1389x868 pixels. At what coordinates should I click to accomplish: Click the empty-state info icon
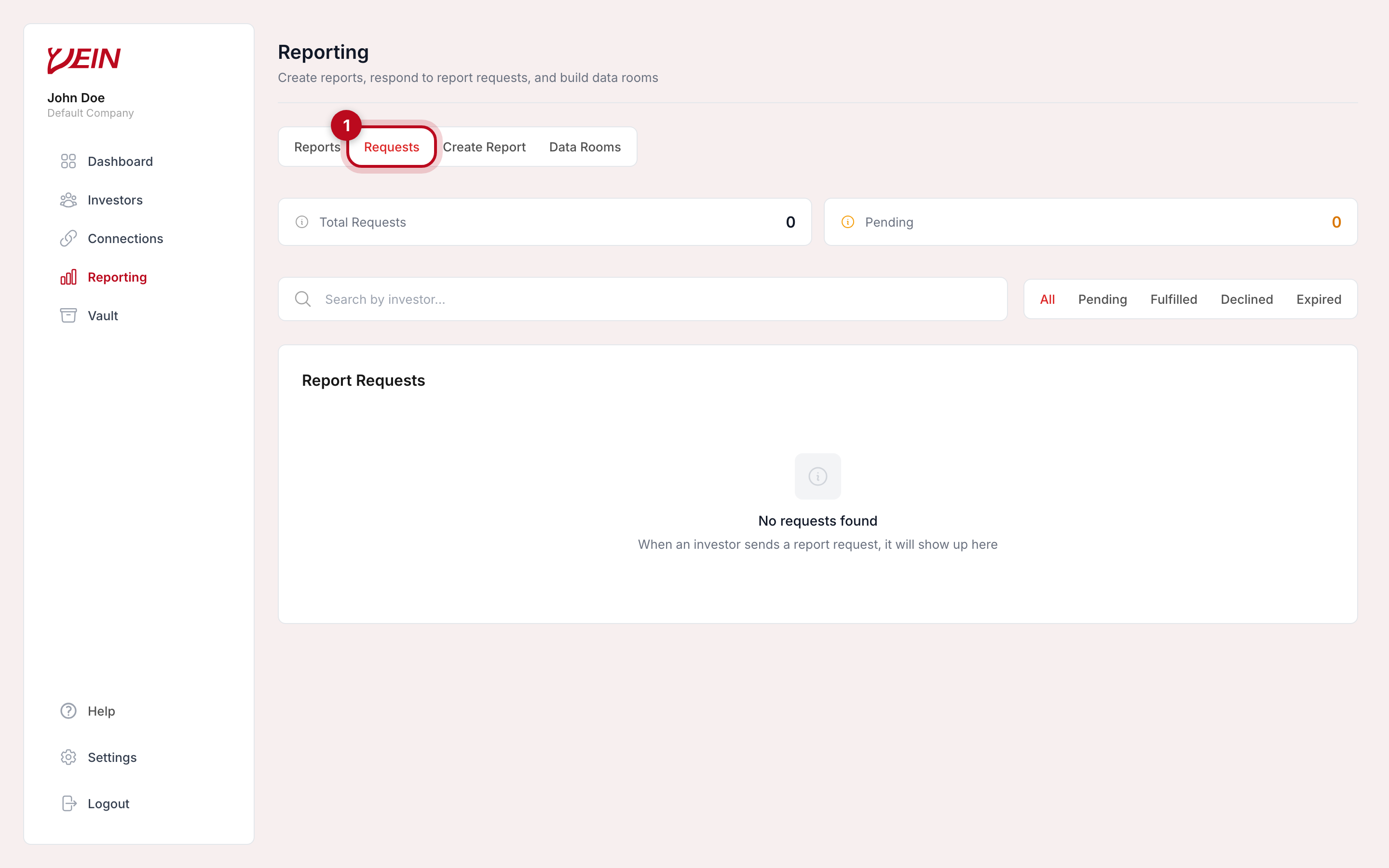click(x=817, y=476)
